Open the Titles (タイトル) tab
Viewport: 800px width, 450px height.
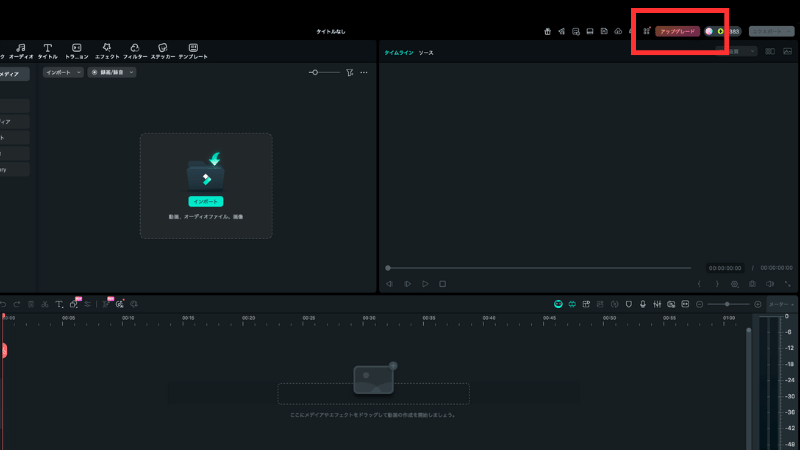[x=47, y=51]
